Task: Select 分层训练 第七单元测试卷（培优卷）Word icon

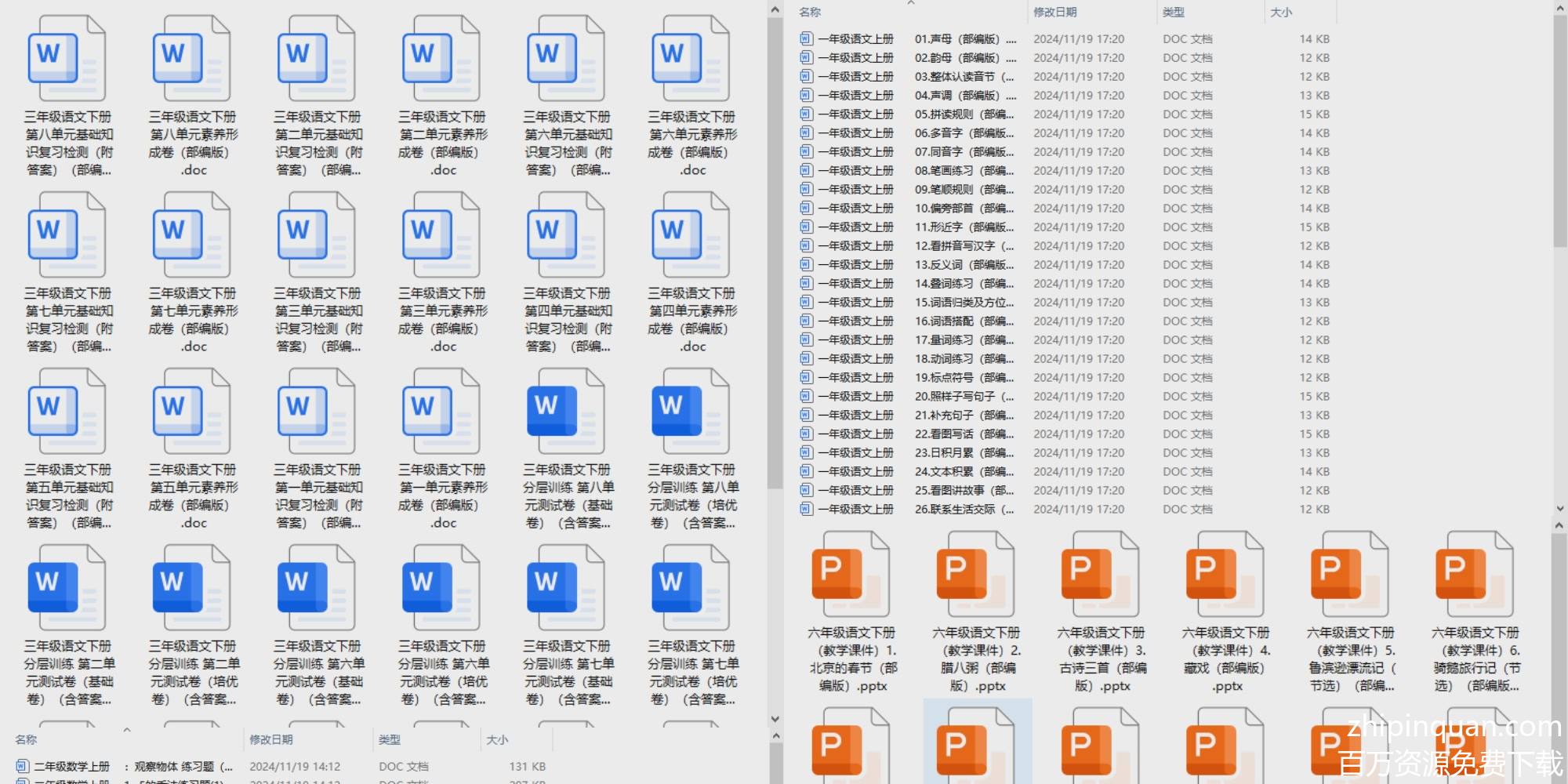Action: (x=690, y=587)
